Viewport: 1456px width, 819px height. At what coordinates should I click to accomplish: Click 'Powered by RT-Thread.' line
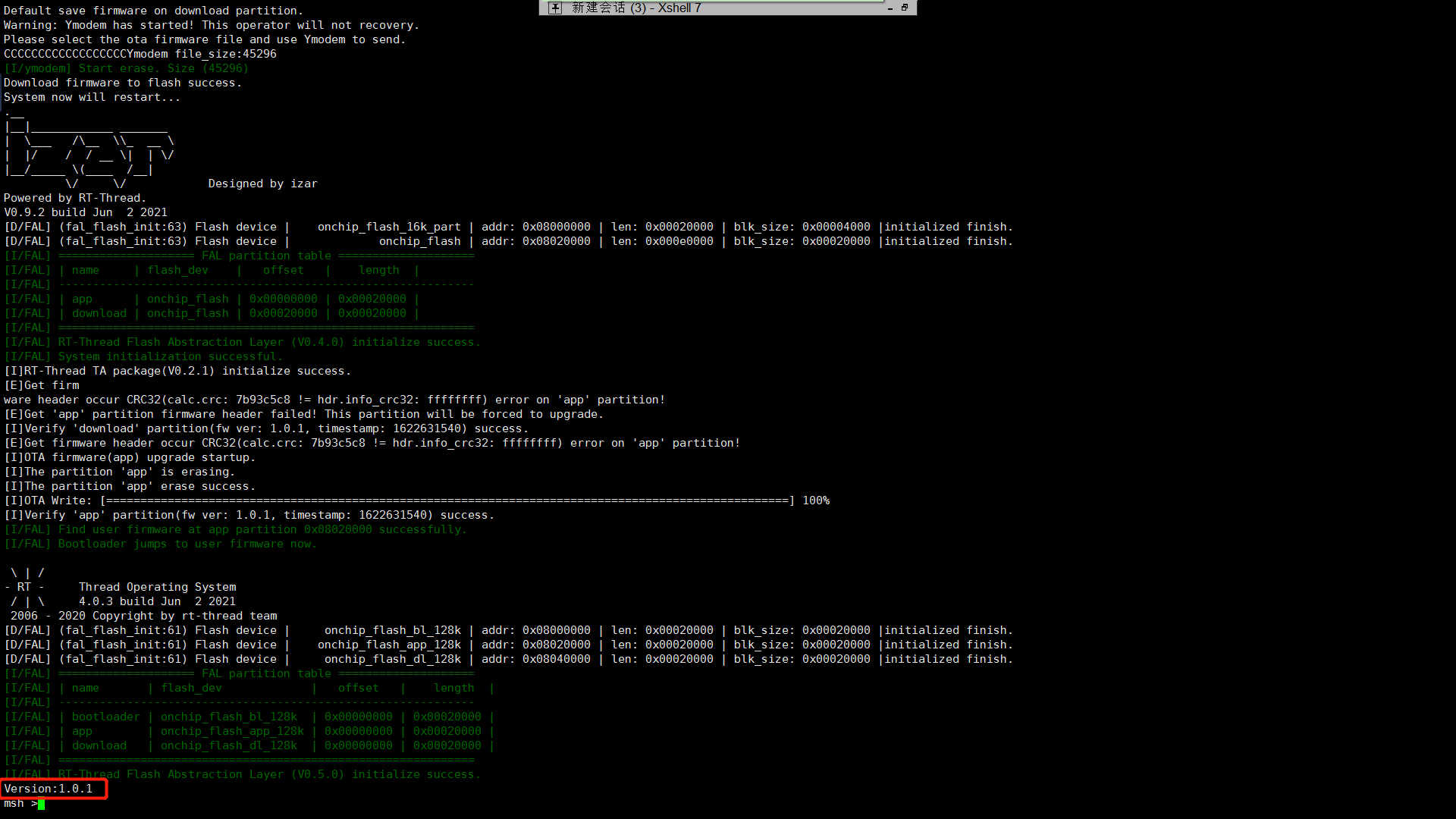tap(74, 198)
